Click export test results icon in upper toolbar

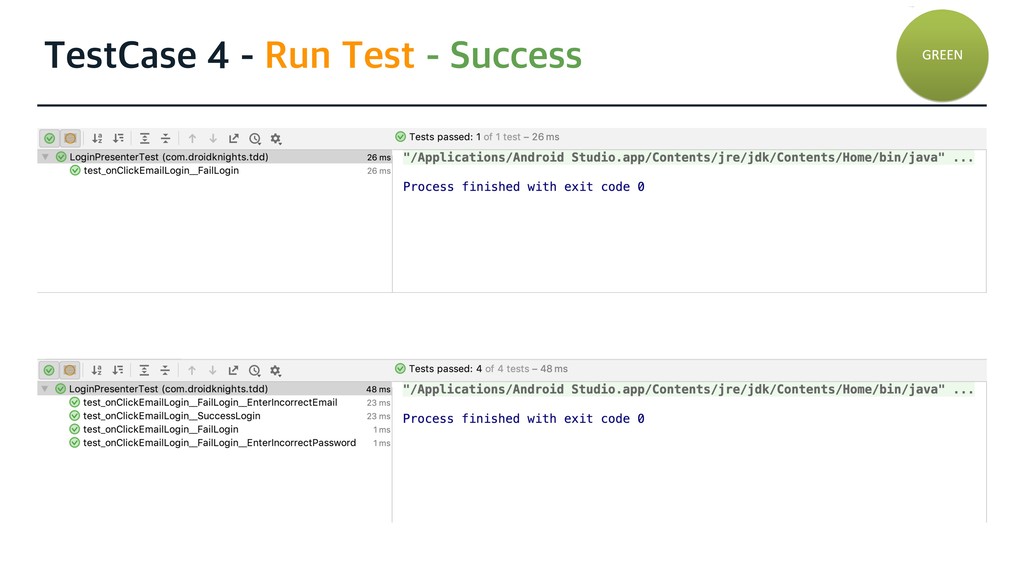click(234, 138)
